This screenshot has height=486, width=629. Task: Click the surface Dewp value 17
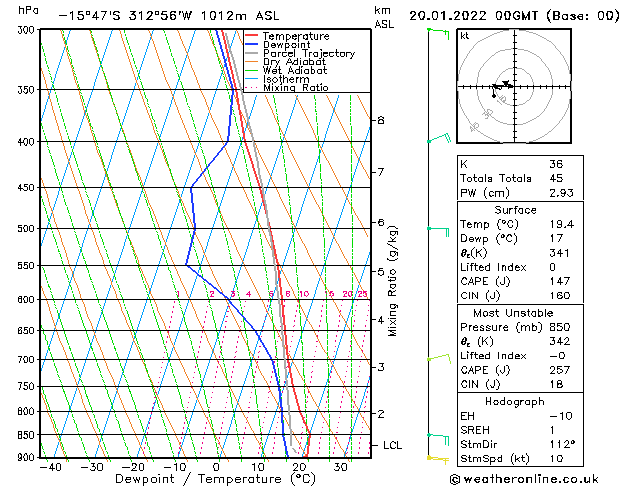(556, 238)
